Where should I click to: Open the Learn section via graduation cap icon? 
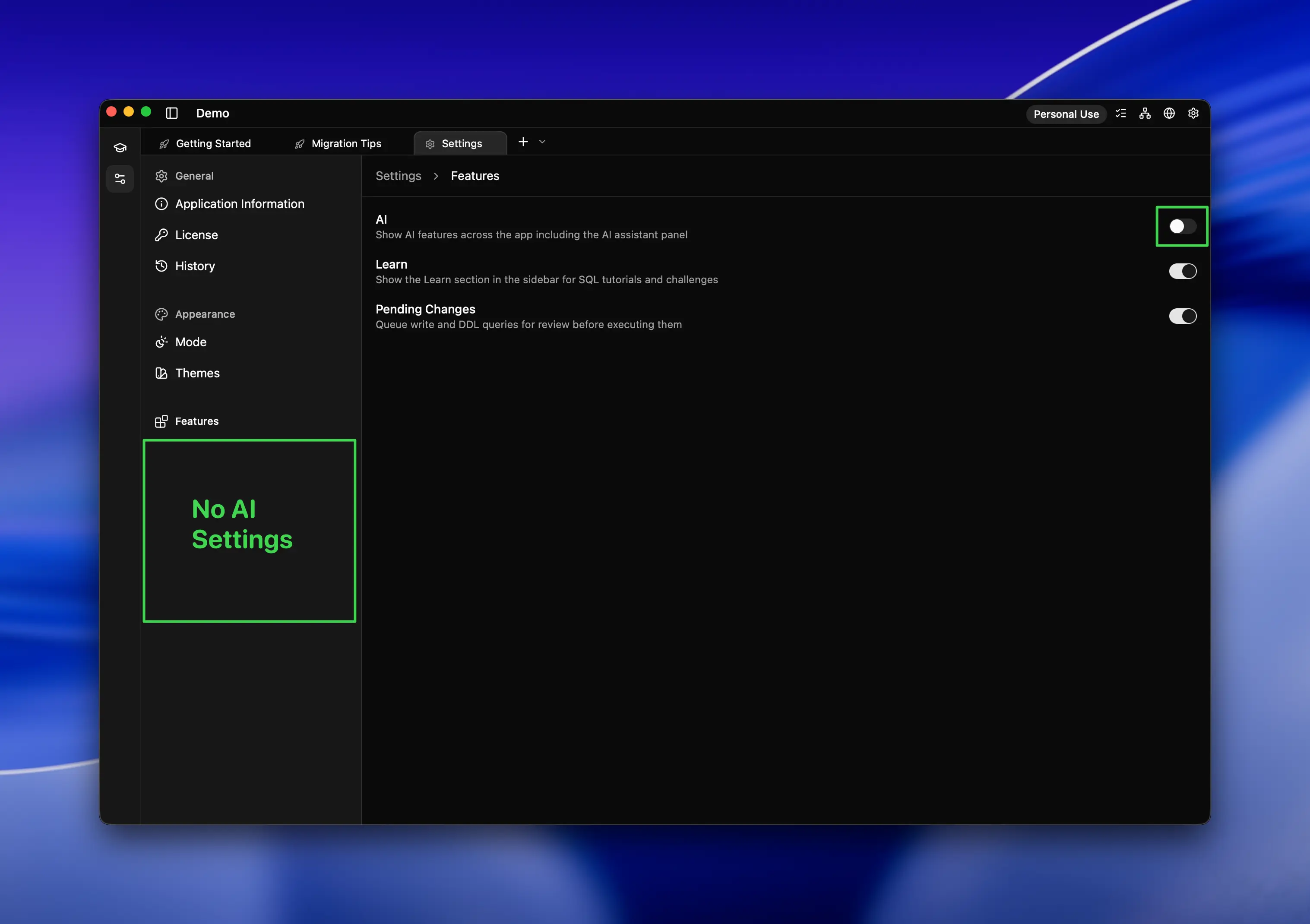(120, 147)
